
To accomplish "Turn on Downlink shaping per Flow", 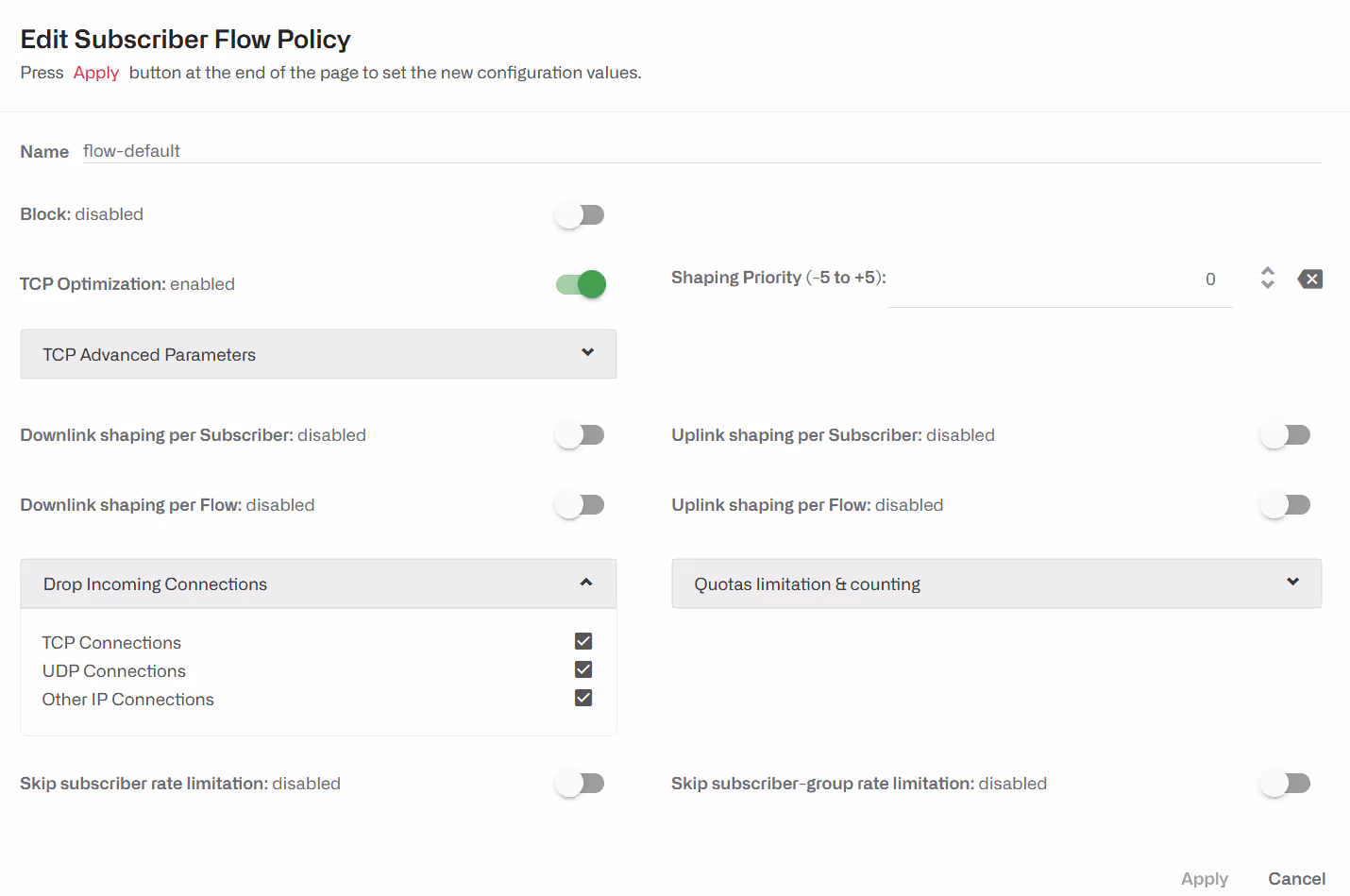I will [580, 505].
